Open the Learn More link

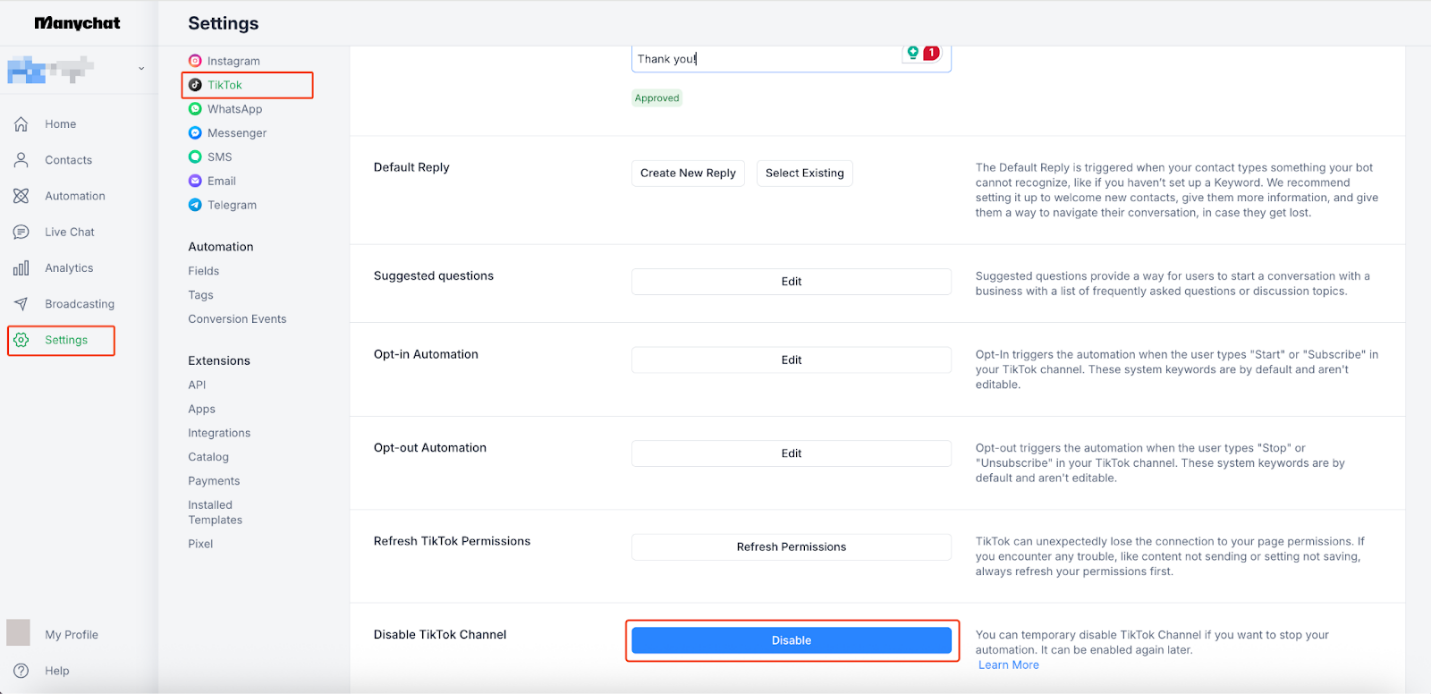pos(1008,665)
